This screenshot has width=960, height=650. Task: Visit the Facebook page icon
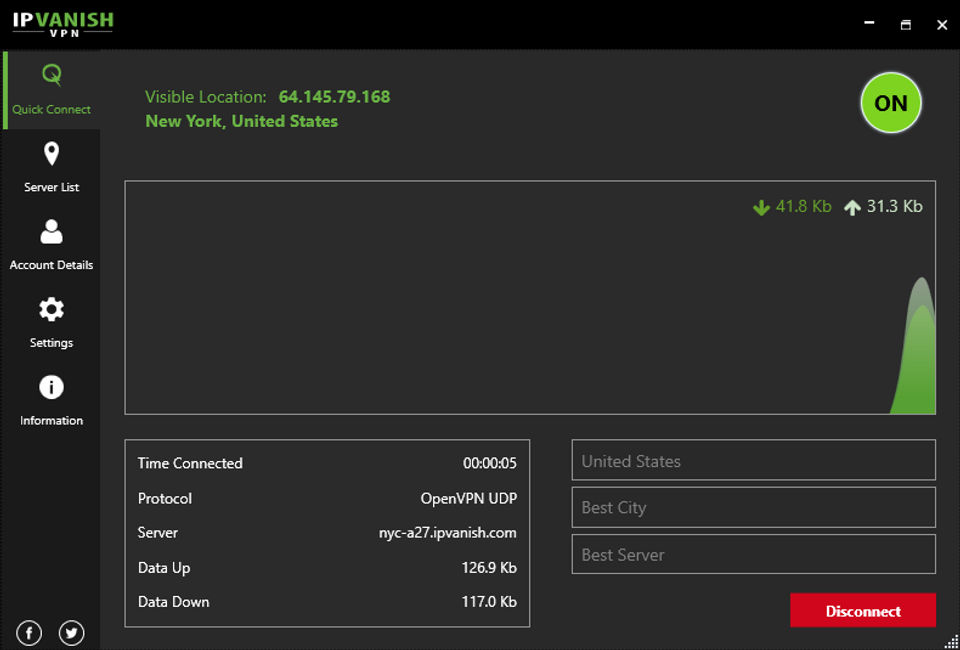tap(29, 633)
